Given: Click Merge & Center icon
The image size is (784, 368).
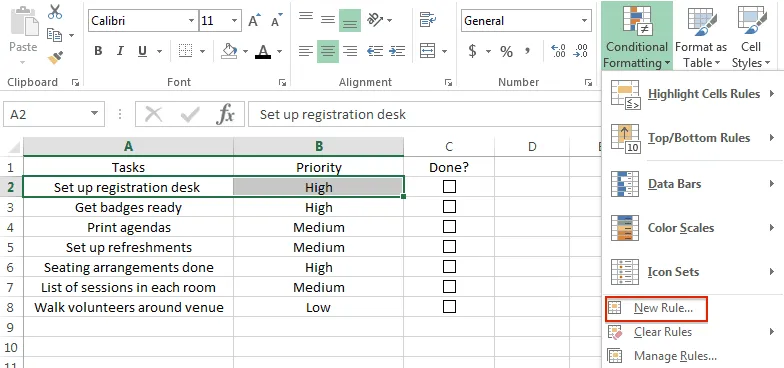Looking at the screenshot, I should point(428,51).
